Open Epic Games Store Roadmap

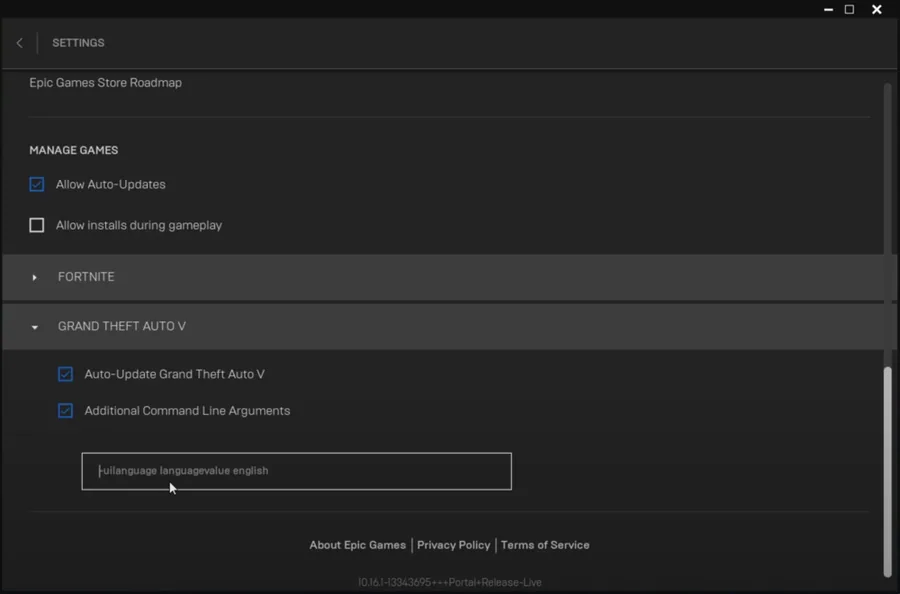pos(106,83)
